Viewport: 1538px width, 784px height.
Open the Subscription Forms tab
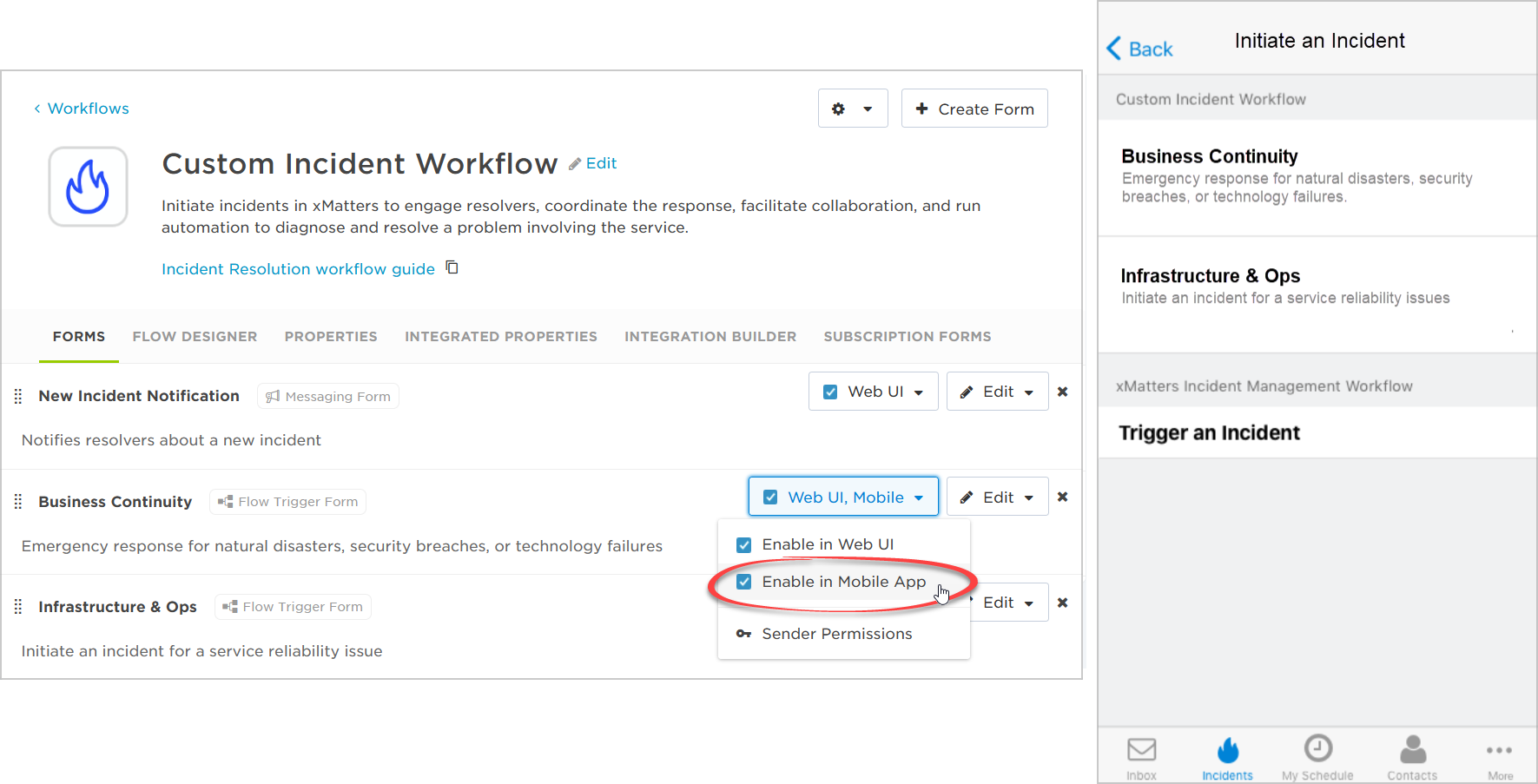point(908,336)
